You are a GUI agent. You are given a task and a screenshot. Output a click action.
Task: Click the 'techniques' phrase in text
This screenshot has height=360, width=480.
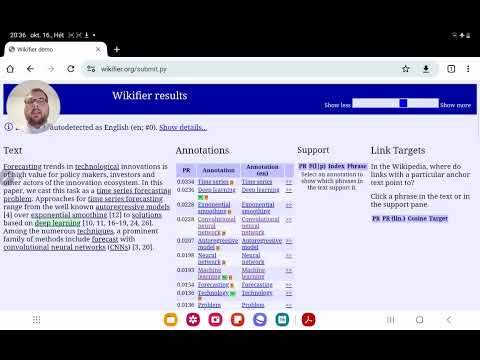[x=95, y=231]
